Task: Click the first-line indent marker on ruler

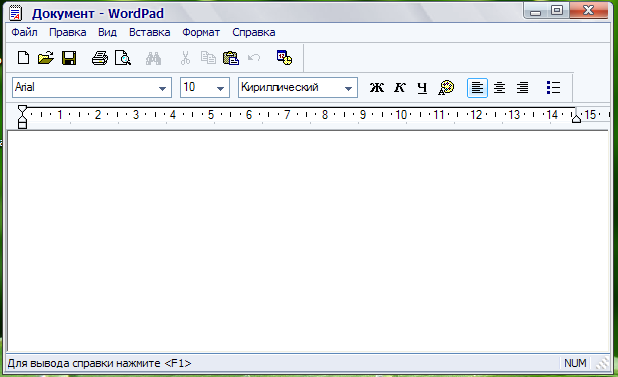Action: [x=22, y=109]
